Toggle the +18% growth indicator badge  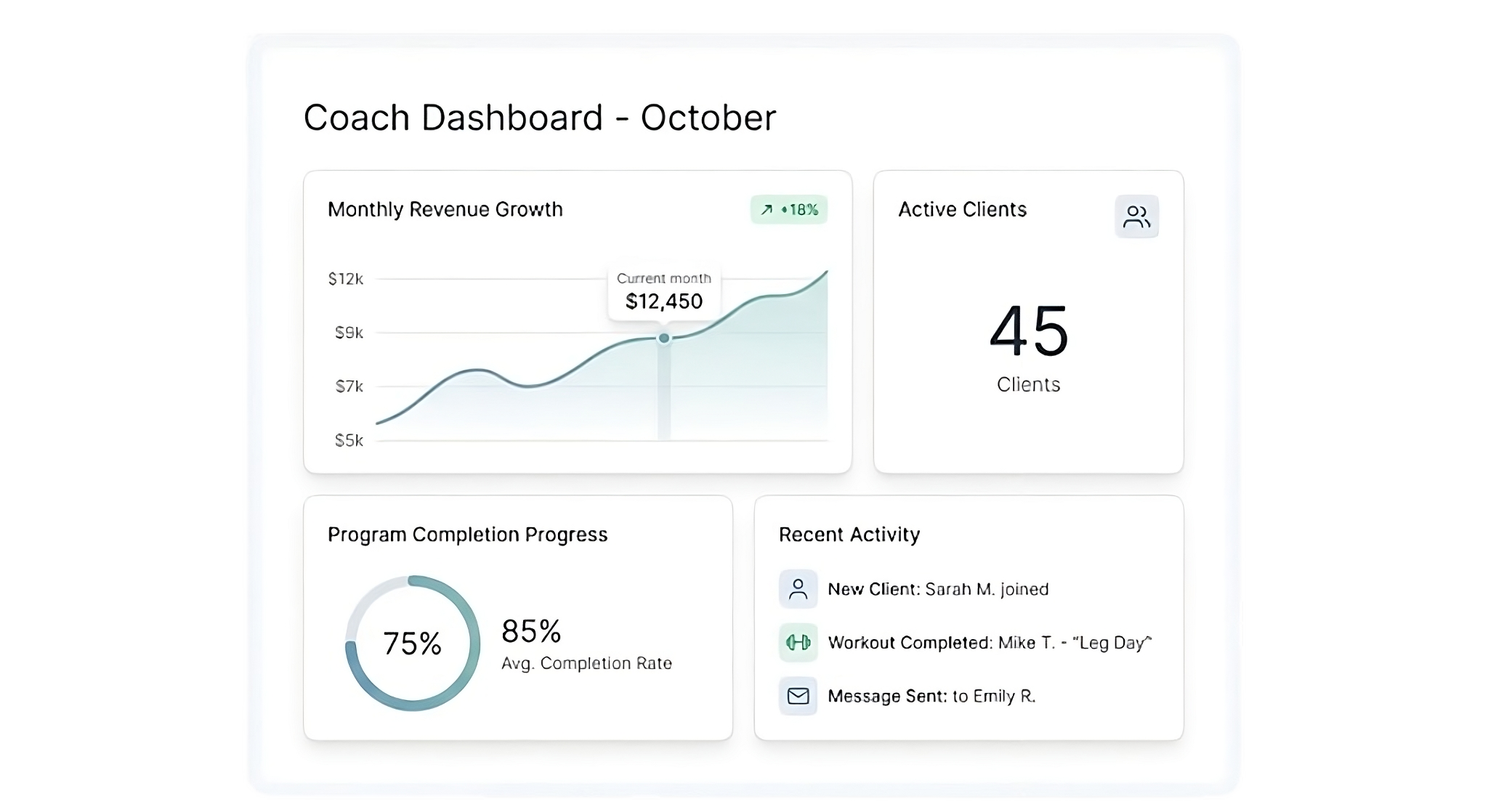[788, 210]
